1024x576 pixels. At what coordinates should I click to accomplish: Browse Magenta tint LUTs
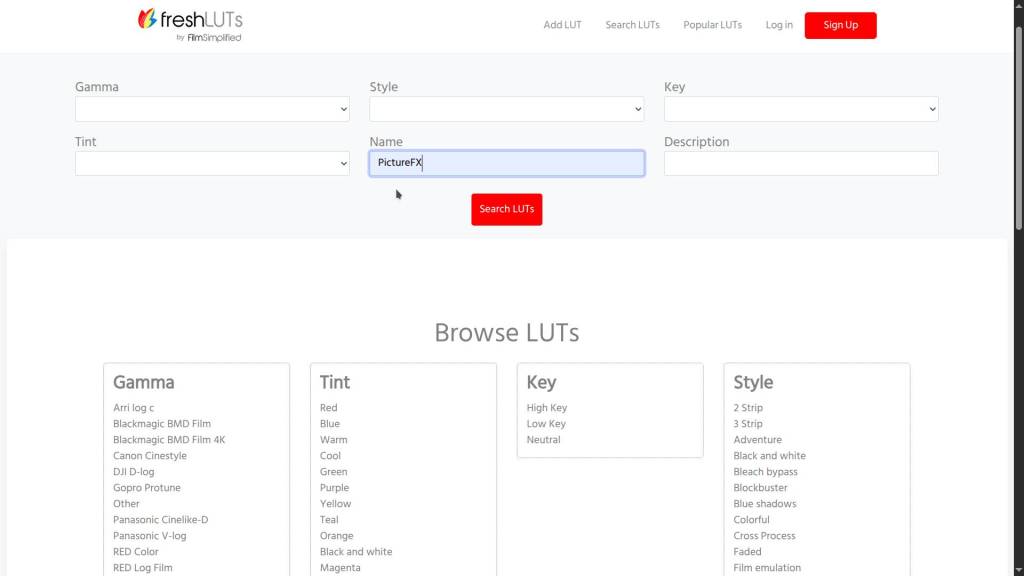pos(340,568)
